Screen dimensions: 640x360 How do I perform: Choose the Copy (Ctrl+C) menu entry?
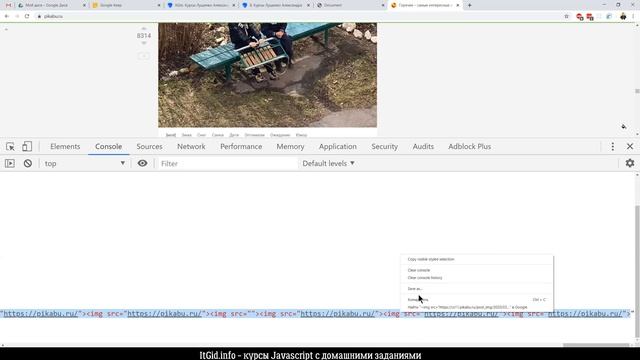477,300
